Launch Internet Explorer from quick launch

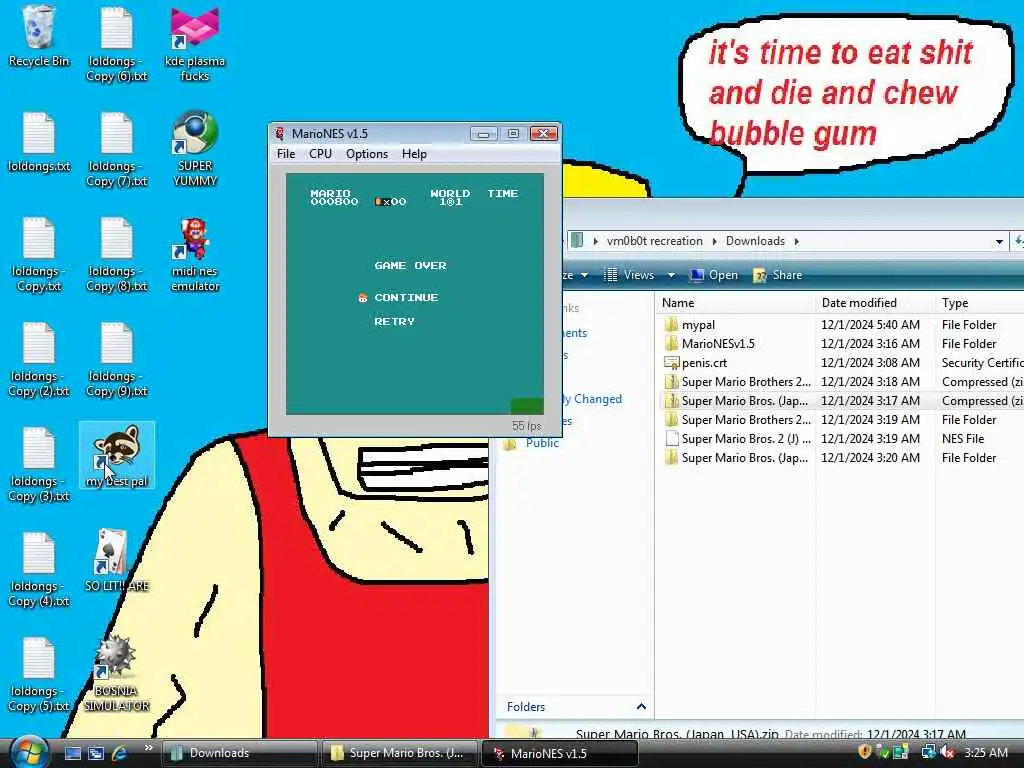pos(120,753)
